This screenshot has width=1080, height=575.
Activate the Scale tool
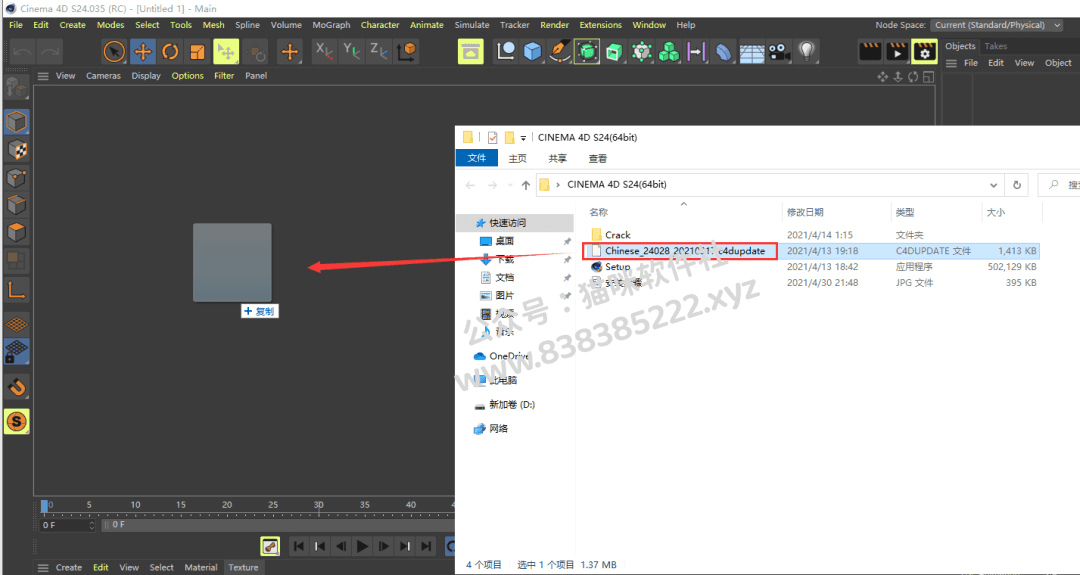click(198, 52)
